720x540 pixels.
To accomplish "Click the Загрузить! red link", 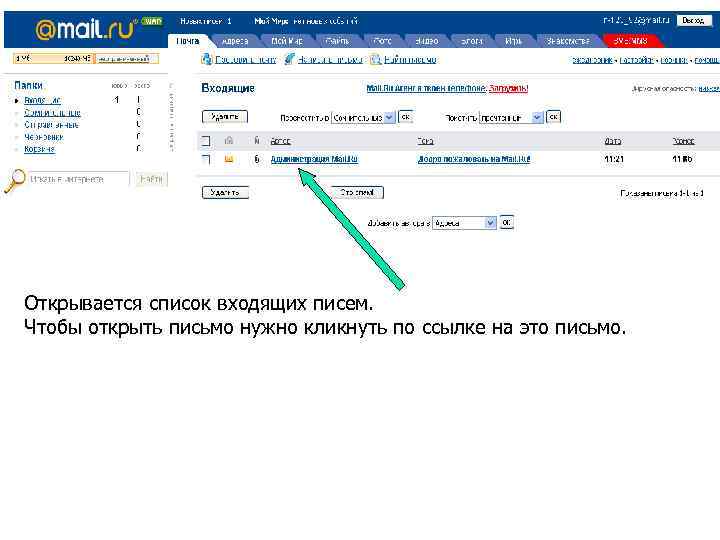I will [508, 88].
